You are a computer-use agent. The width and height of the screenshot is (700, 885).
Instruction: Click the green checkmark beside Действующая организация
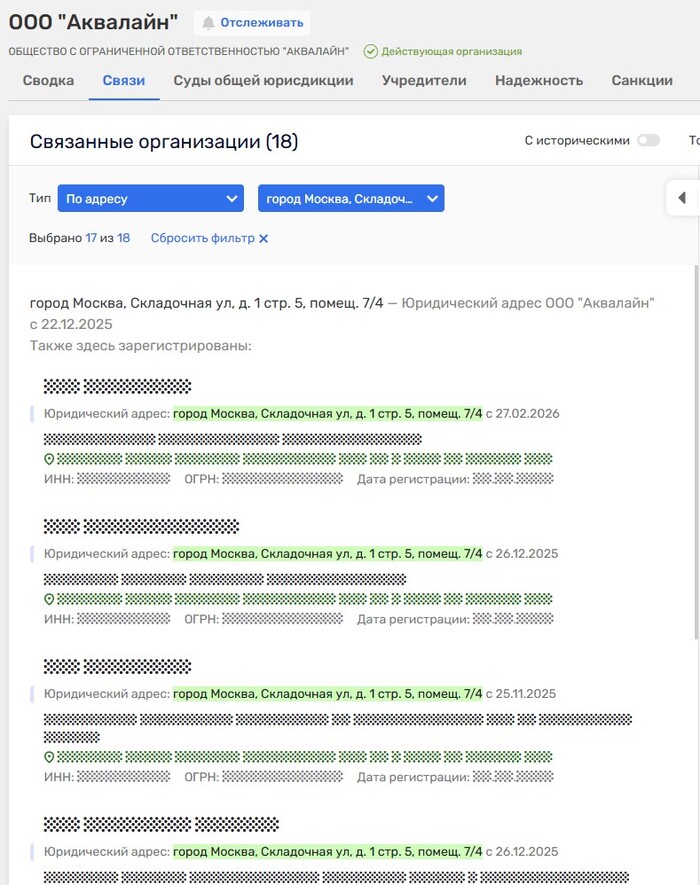[x=370, y=51]
